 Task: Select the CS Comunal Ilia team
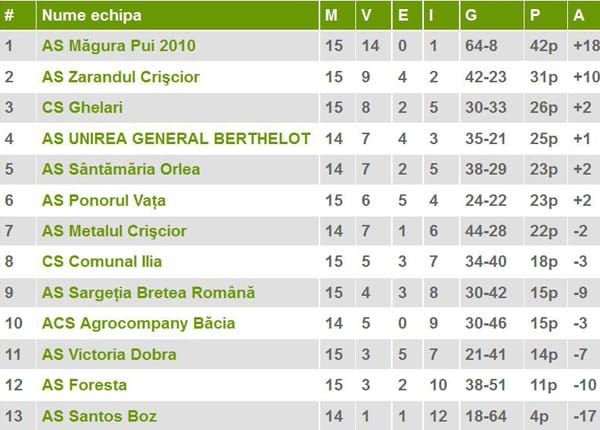(x=102, y=262)
